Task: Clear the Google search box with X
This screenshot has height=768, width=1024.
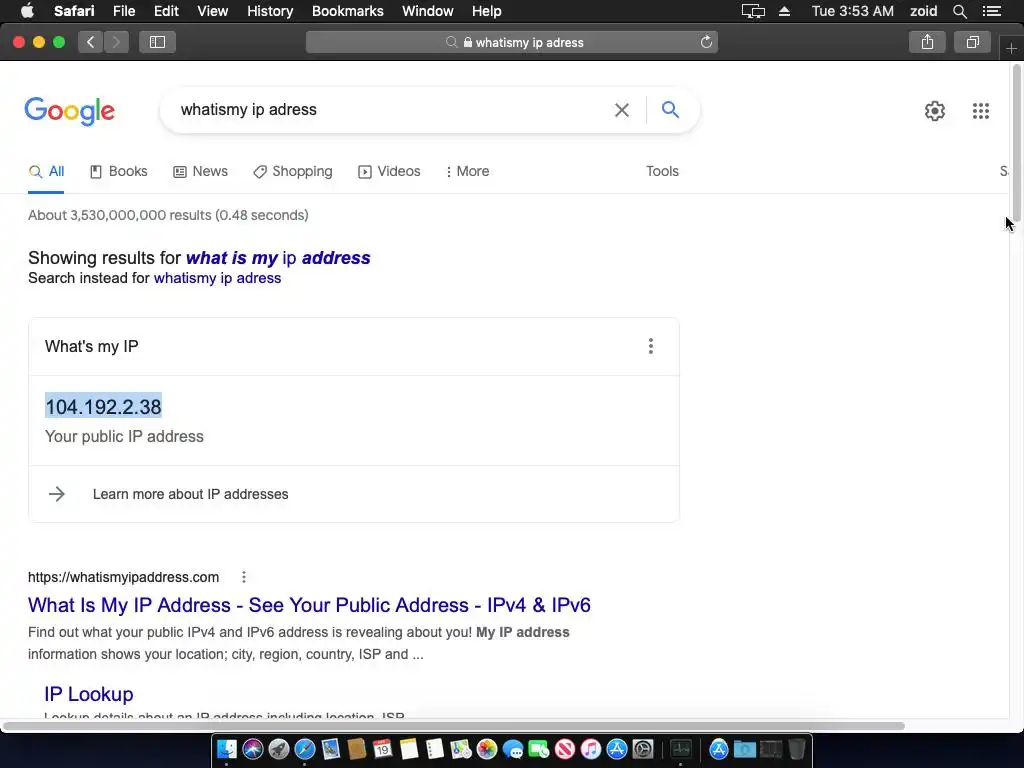Action: click(622, 110)
